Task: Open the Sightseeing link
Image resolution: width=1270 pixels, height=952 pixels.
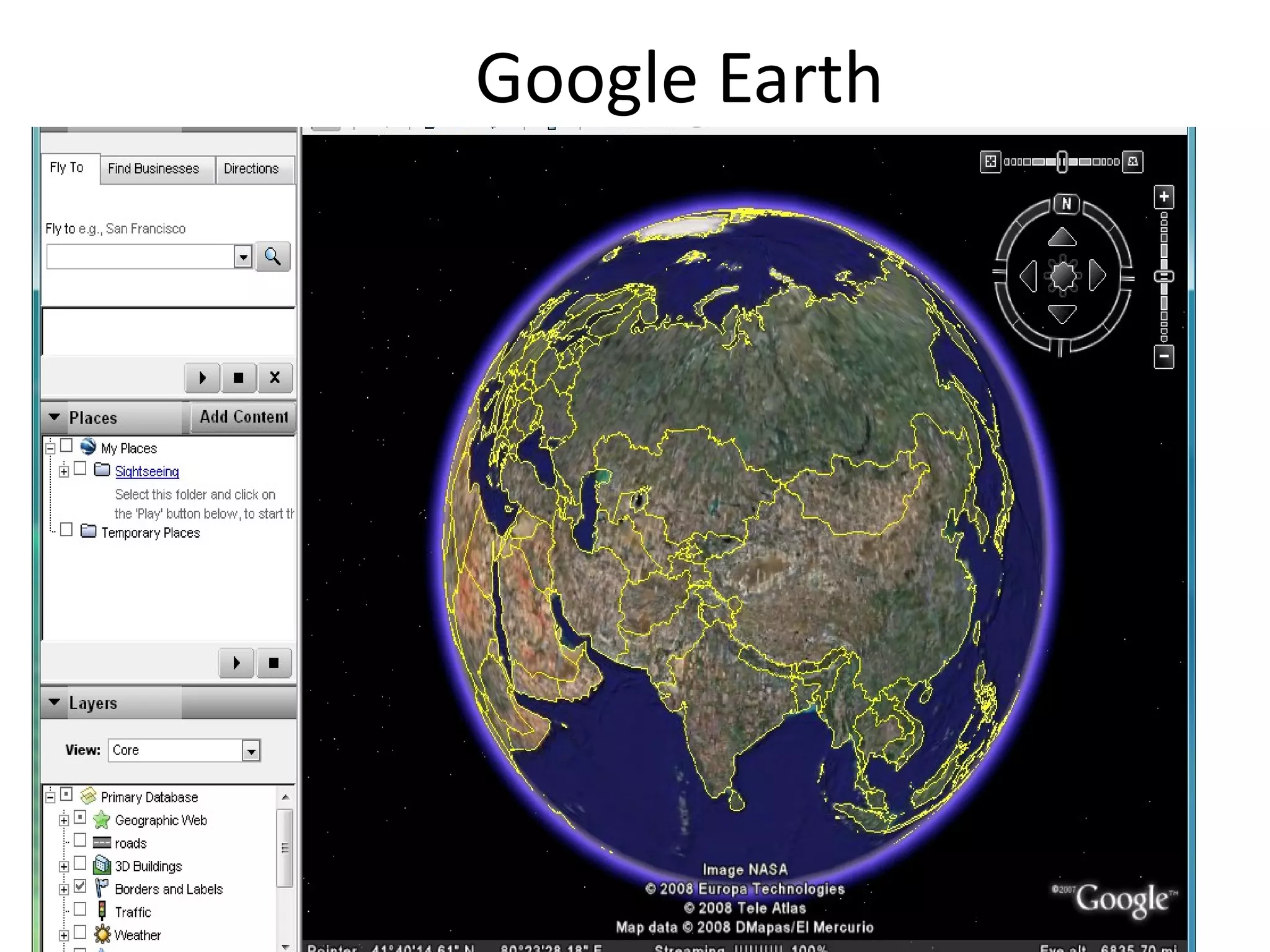Action: [147, 471]
